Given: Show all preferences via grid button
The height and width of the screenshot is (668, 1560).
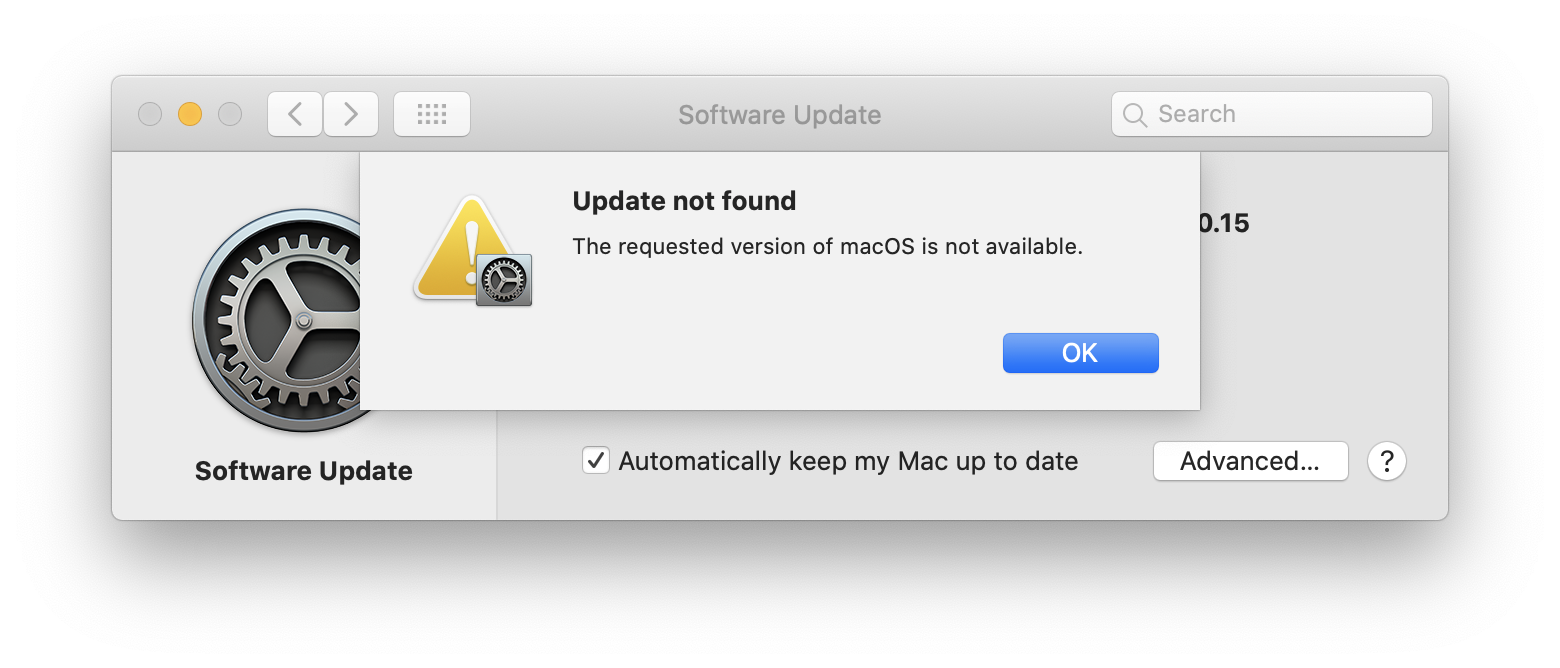Looking at the screenshot, I should click(431, 114).
